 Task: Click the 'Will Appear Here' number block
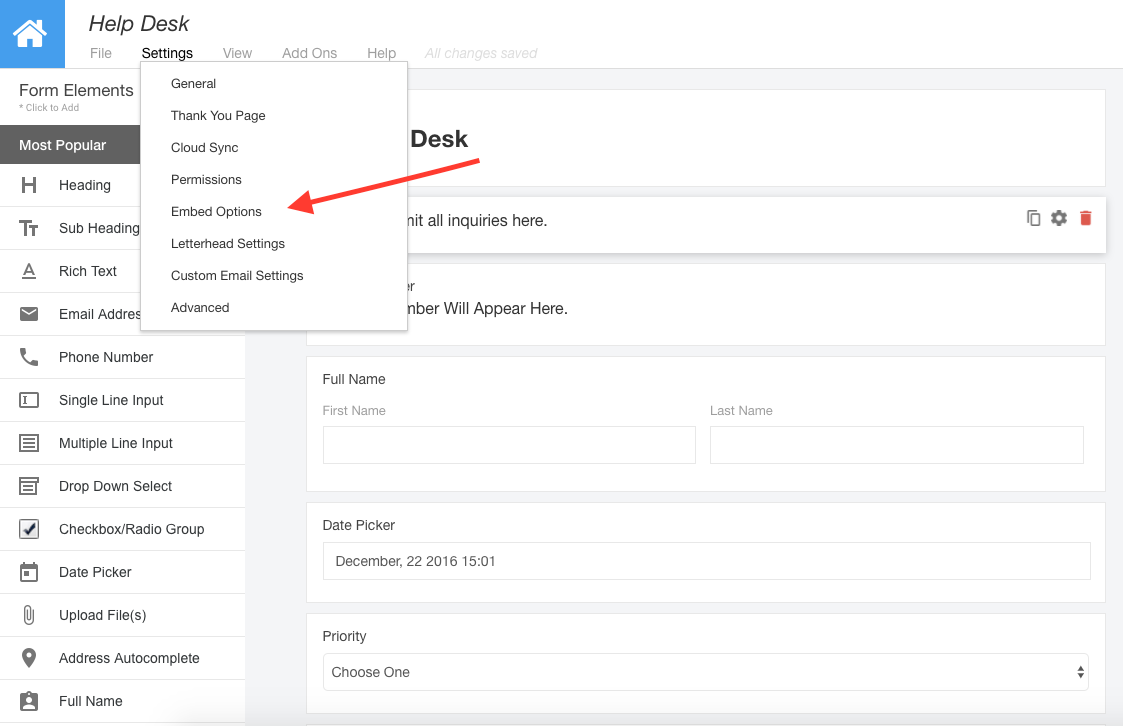(x=487, y=309)
